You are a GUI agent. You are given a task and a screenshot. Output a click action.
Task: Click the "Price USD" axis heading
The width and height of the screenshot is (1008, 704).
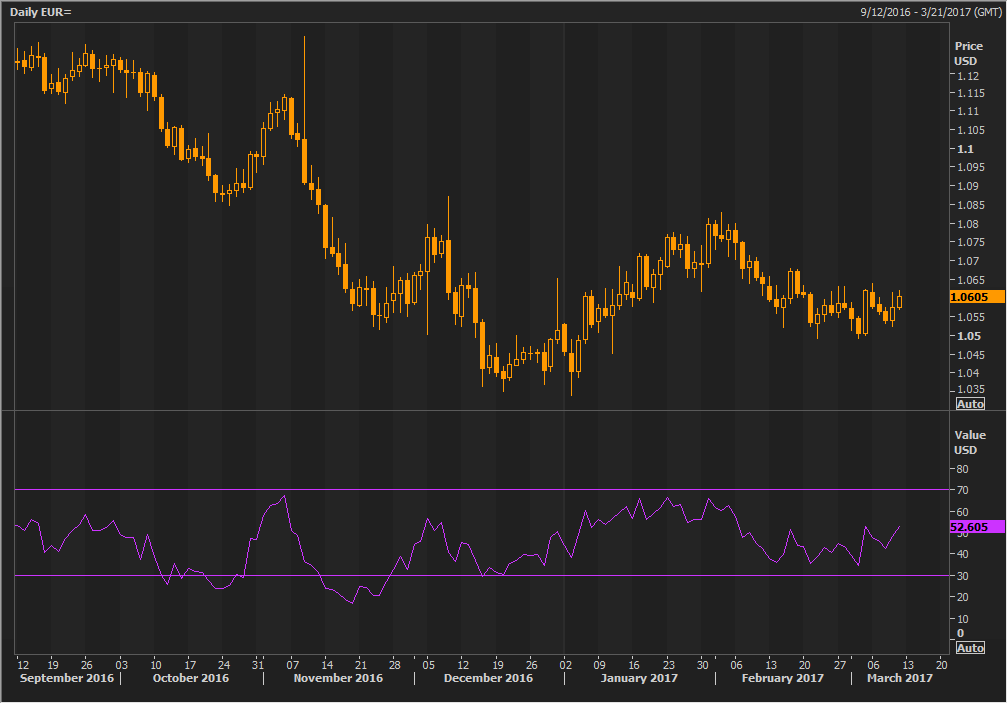coord(968,54)
